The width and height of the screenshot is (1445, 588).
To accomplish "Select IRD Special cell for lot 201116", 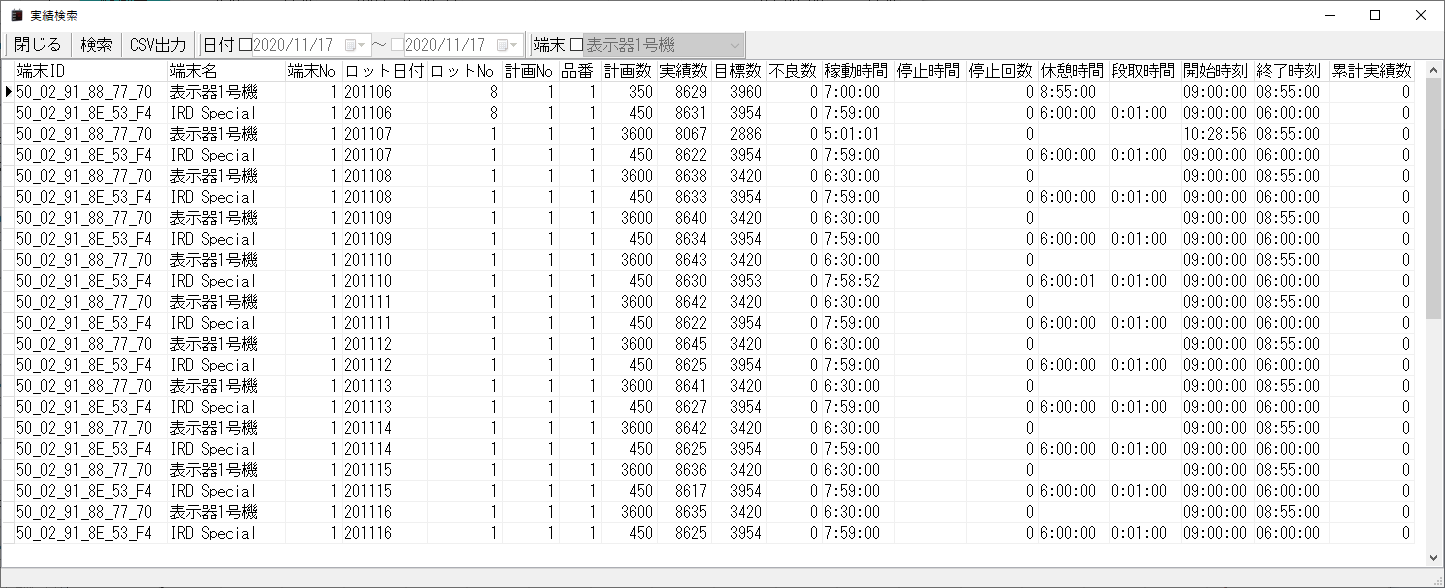I will 212,534.
